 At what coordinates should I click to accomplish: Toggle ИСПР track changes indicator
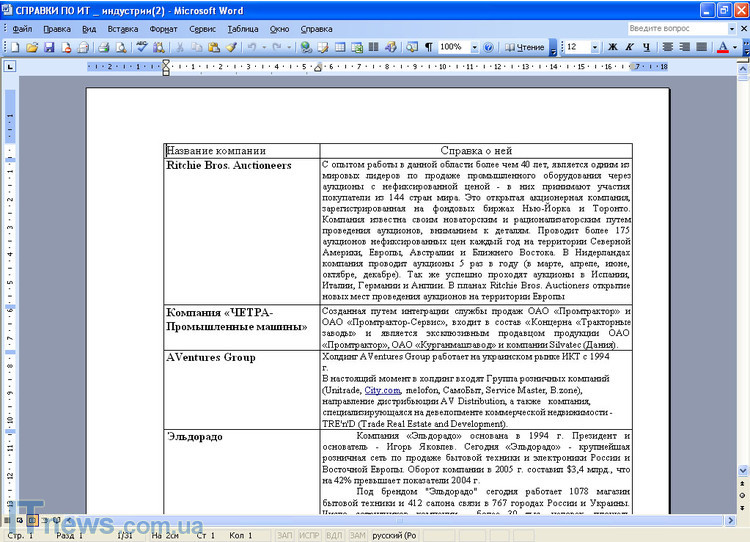click(x=309, y=535)
